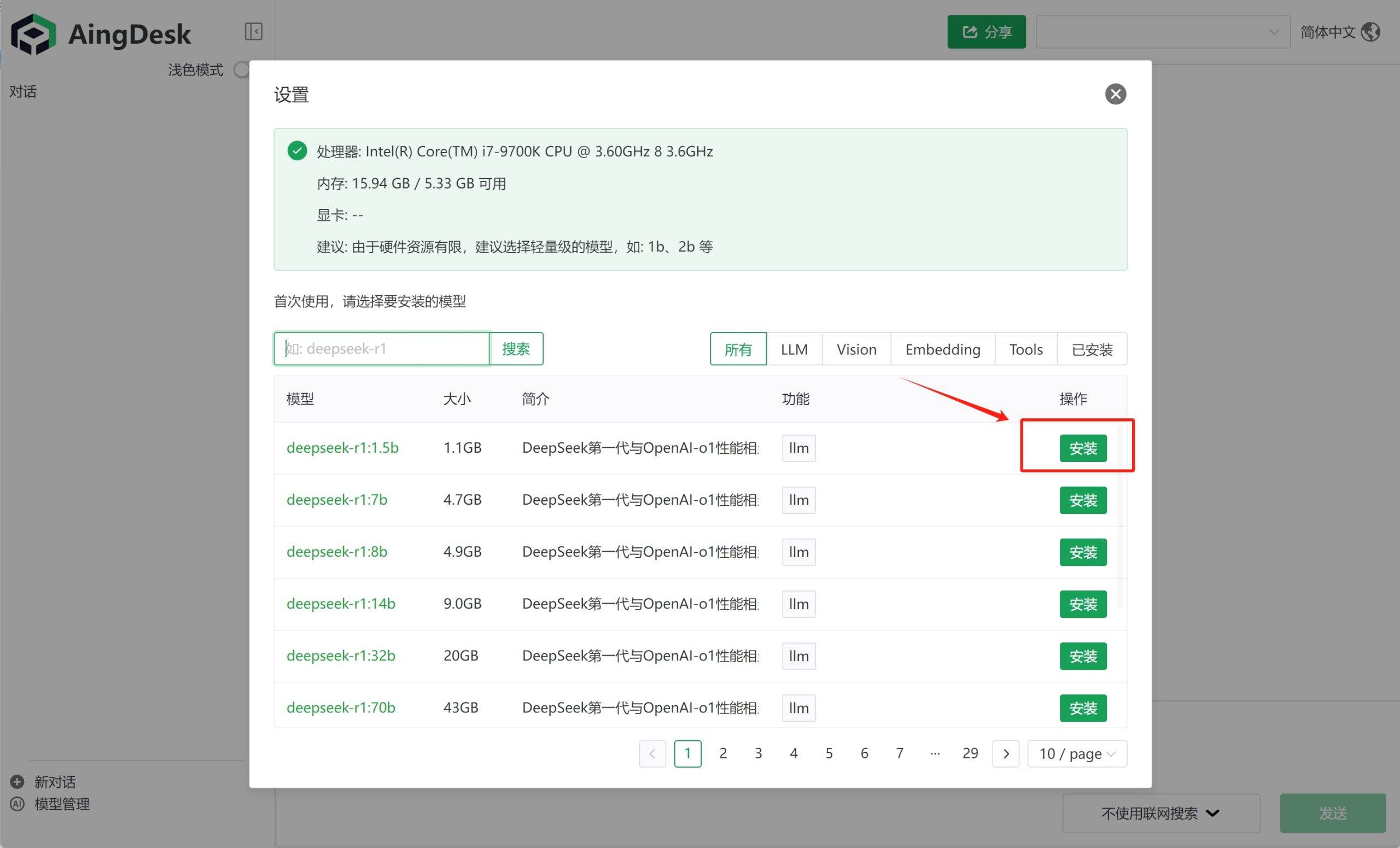The height and width of the screenshot is (848, 1400).
Task: Open model management AI icon
Action: point(17,804)
